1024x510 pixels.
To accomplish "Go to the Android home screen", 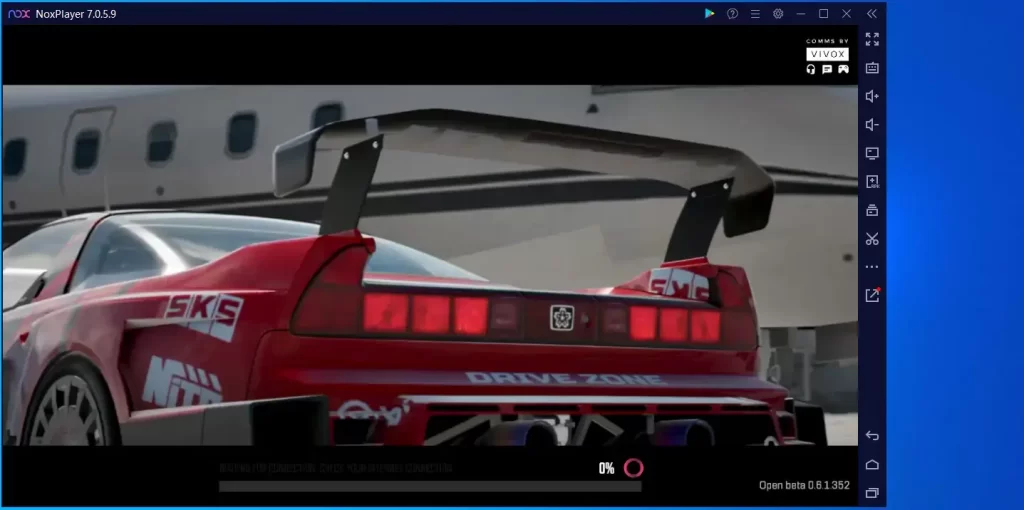I will [872, 464].
